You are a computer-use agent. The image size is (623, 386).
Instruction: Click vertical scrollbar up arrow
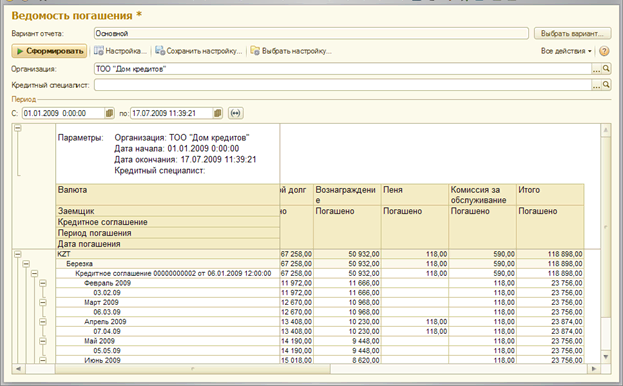[606, 130]
